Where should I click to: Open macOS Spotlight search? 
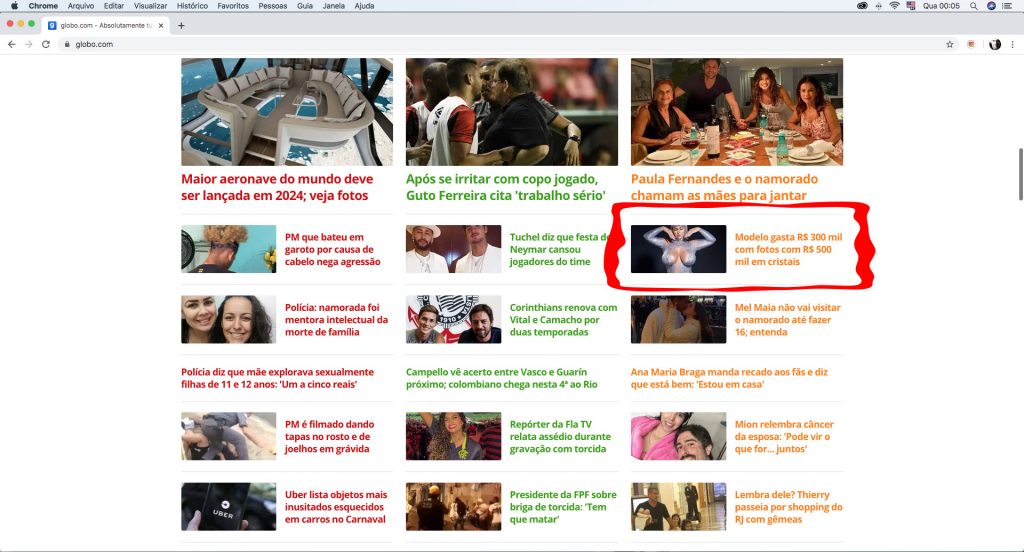tap(973, 6)
